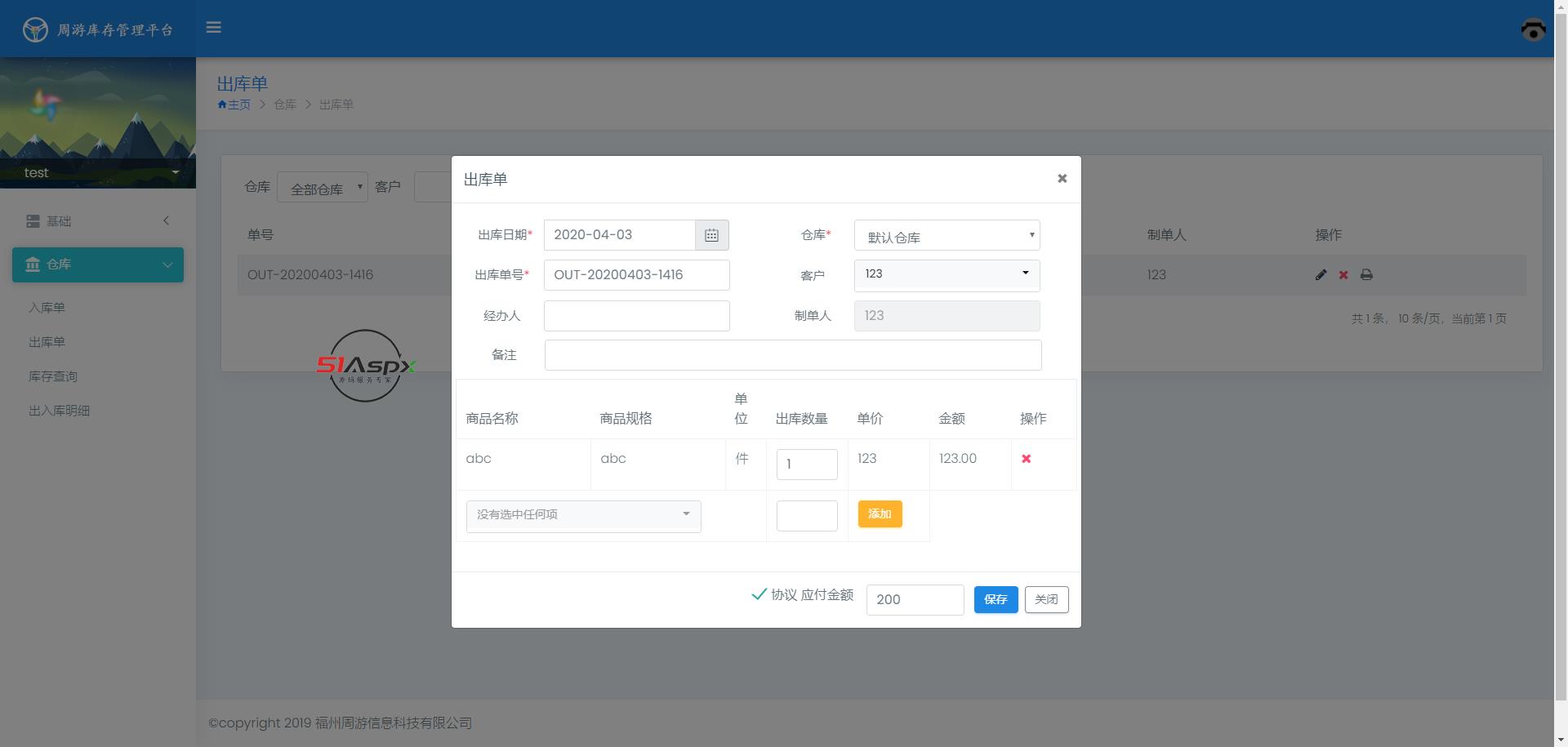Delete the abc product row
The width and height of the screenshot is (1568, 747).
[1026, 459]
